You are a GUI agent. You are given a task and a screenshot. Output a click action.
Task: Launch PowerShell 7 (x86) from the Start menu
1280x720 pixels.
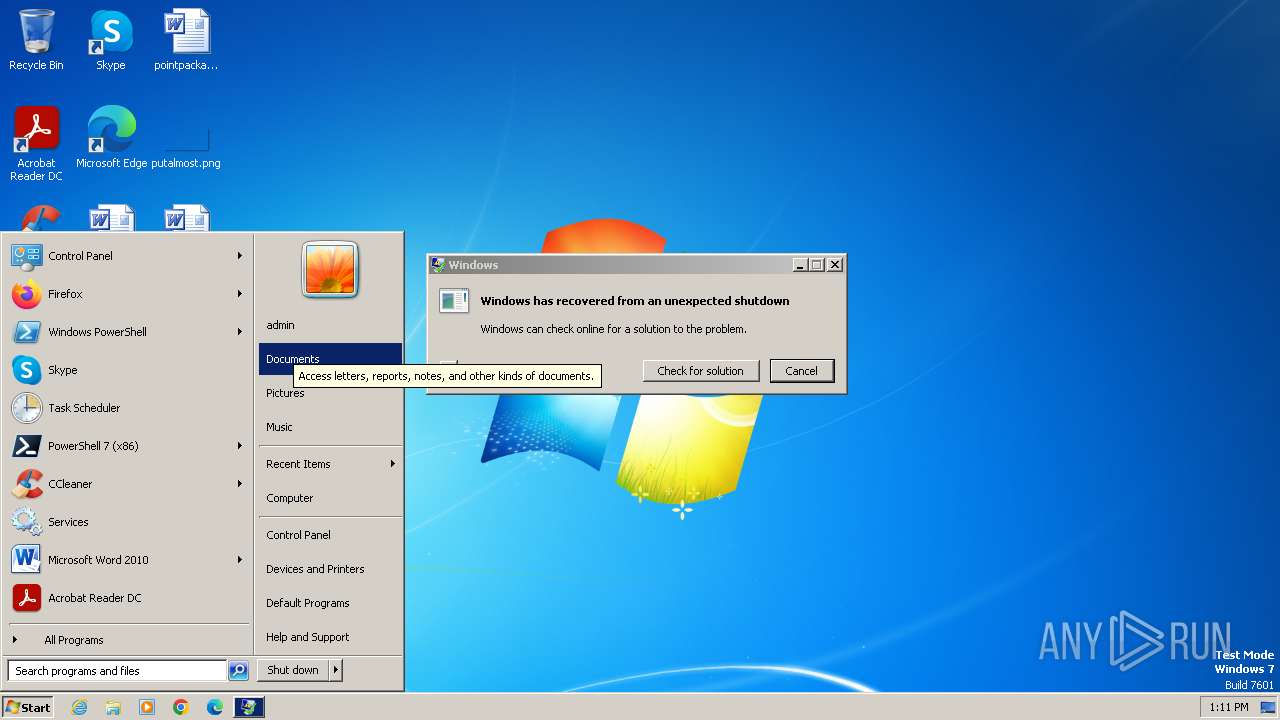pos(127,446)
